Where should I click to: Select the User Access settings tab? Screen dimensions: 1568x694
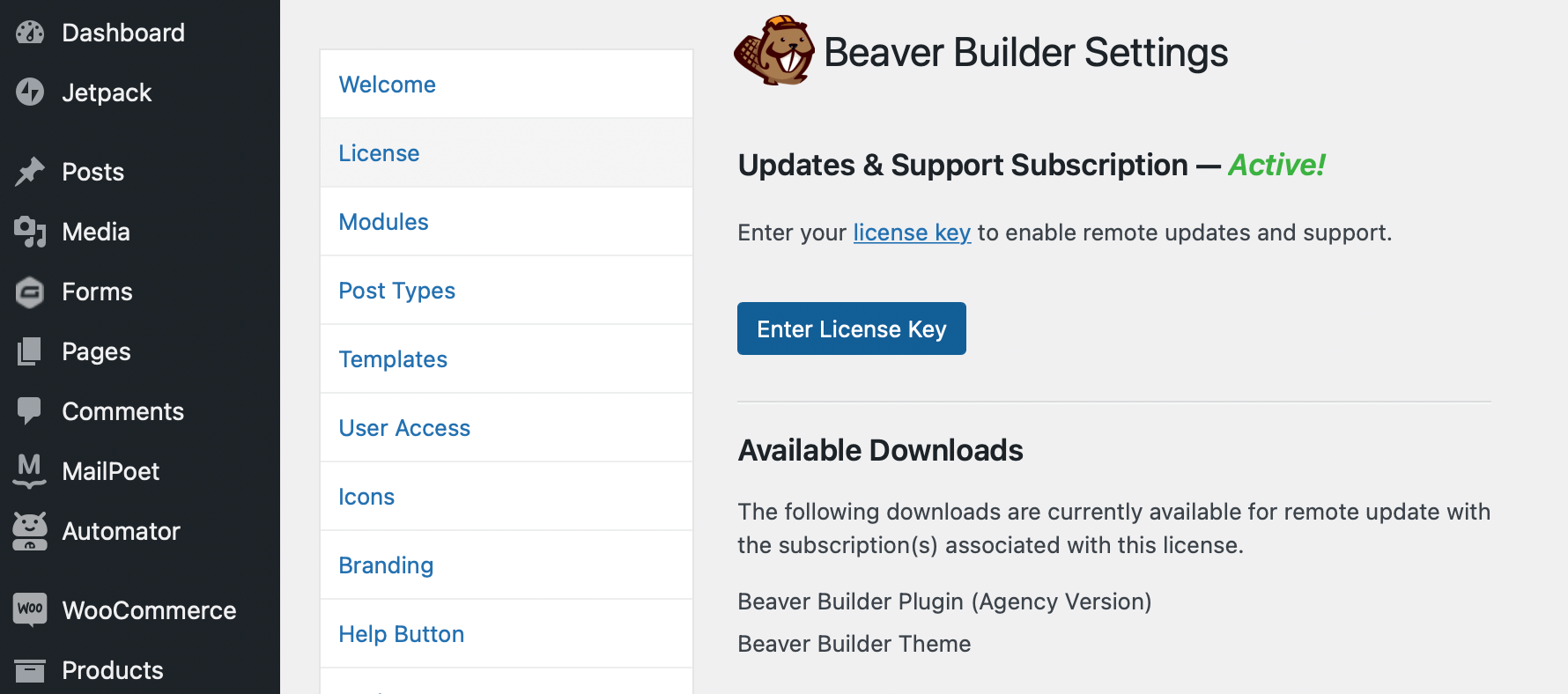click(x=404, y=428)
